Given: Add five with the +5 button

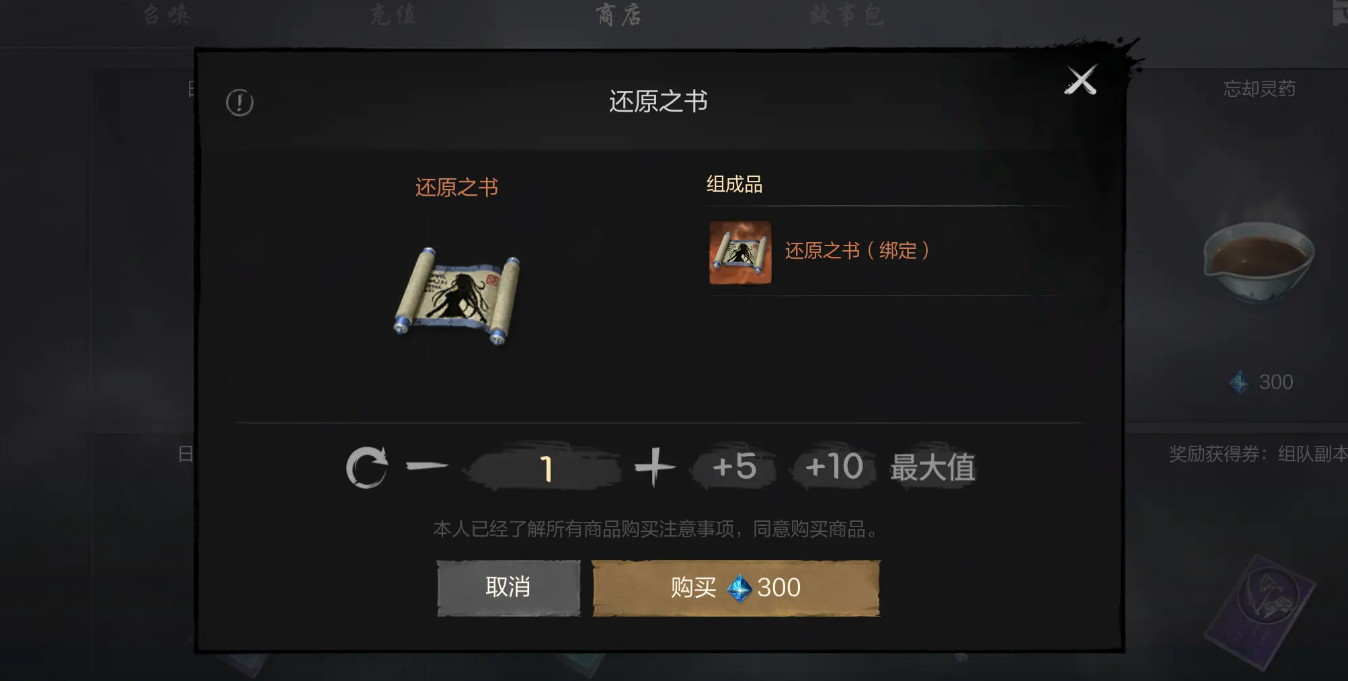Looking at the screenshot, I should coord(735,467).
